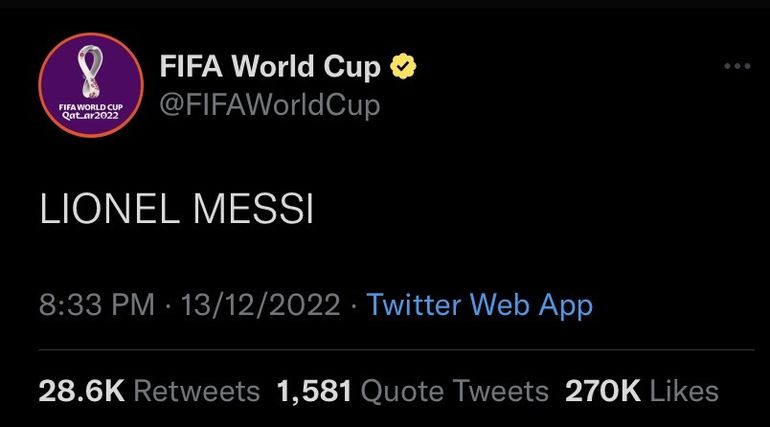
Task: Click the gold verified badge icon
Action: point(404,67)
